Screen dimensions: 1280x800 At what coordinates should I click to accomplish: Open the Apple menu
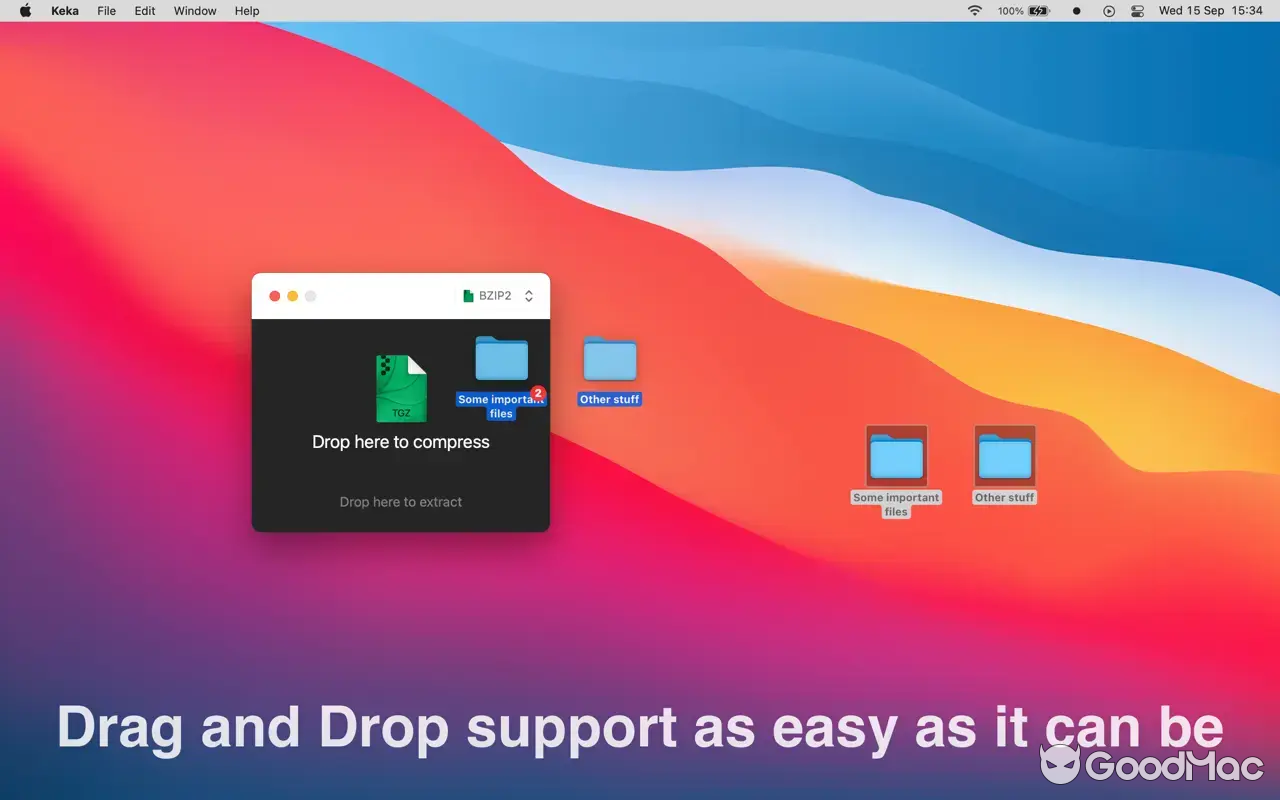(x=26, y=11)
